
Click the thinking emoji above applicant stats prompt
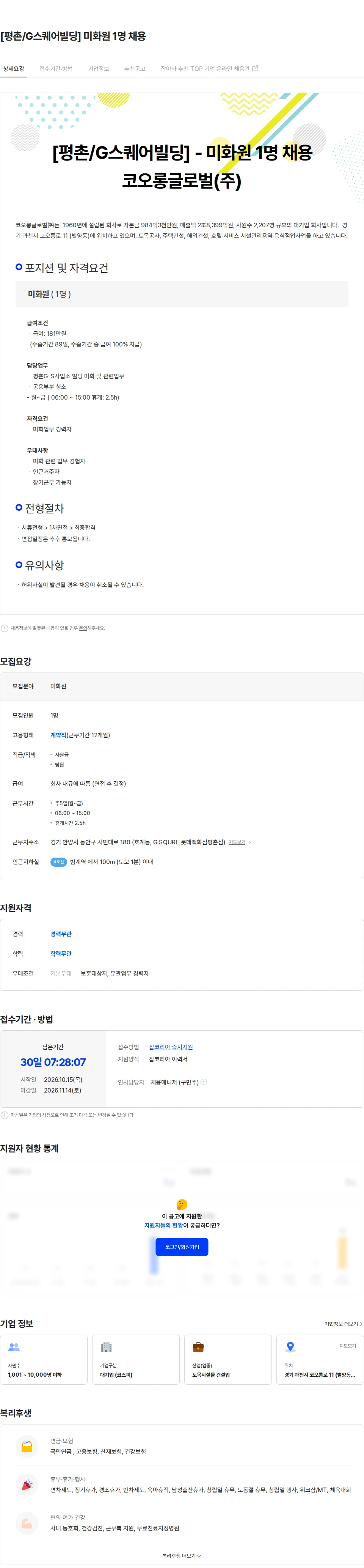(182, 1204)
